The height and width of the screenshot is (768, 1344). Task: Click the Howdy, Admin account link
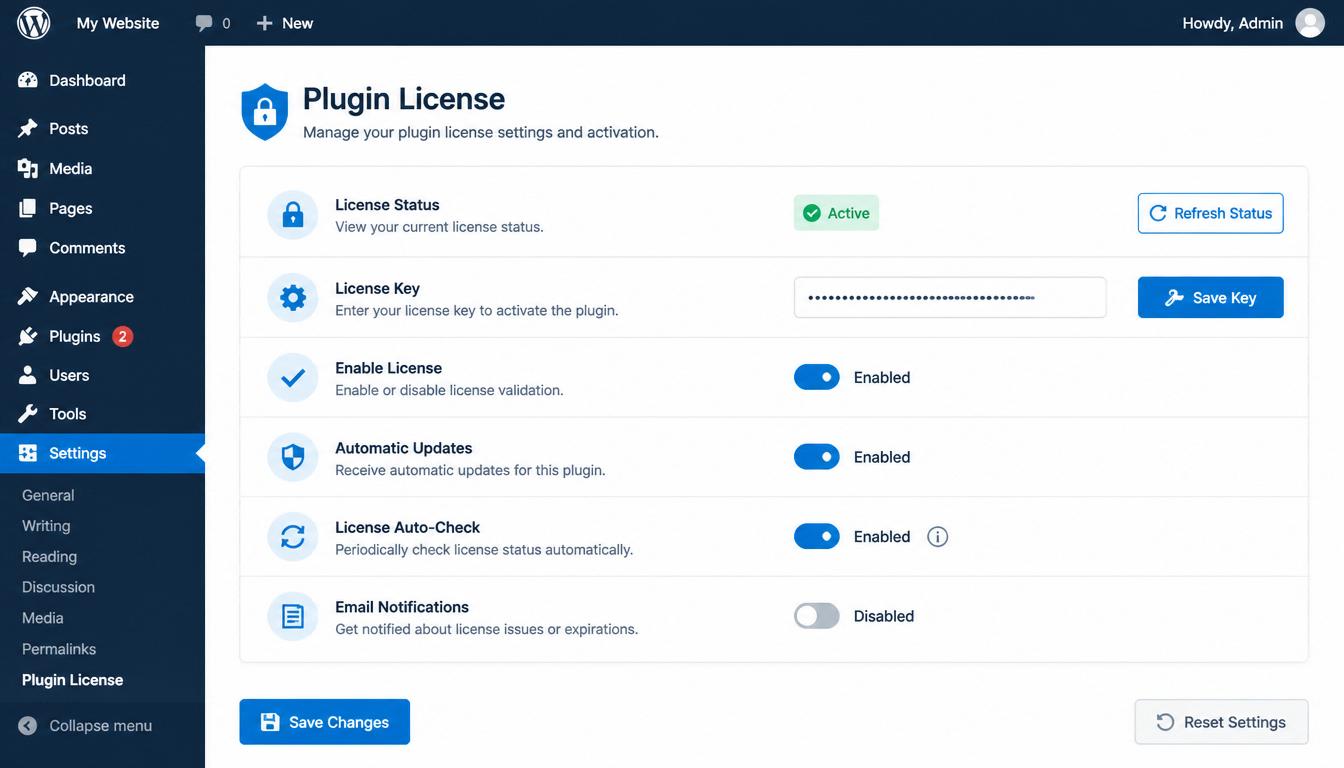tap(1233, 23)
